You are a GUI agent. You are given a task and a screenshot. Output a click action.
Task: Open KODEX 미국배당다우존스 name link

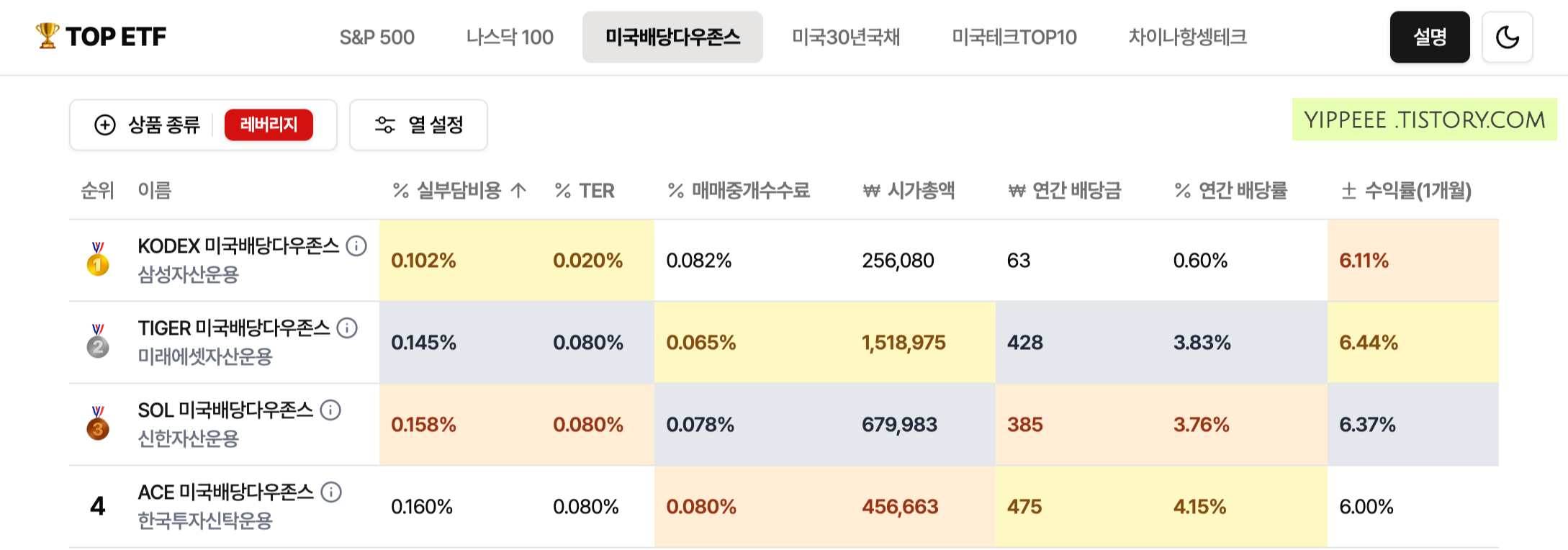click(238, 246)
